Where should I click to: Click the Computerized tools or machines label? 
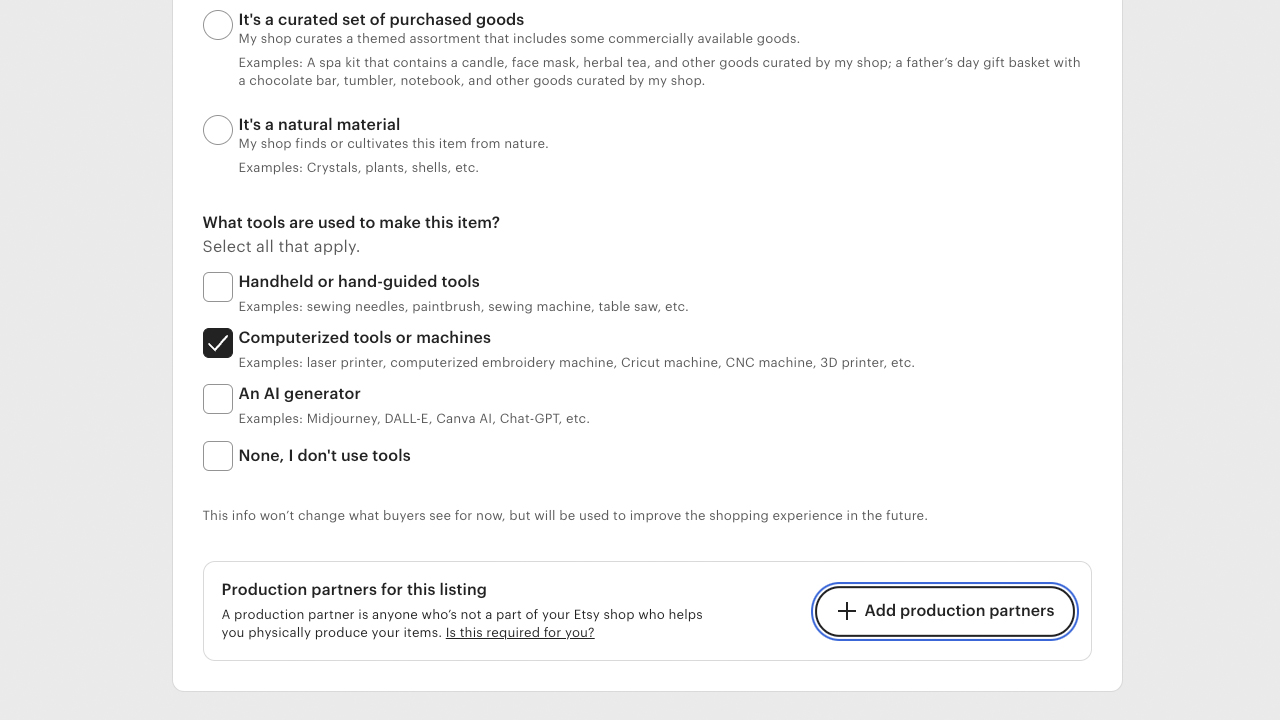pos(364,337)
